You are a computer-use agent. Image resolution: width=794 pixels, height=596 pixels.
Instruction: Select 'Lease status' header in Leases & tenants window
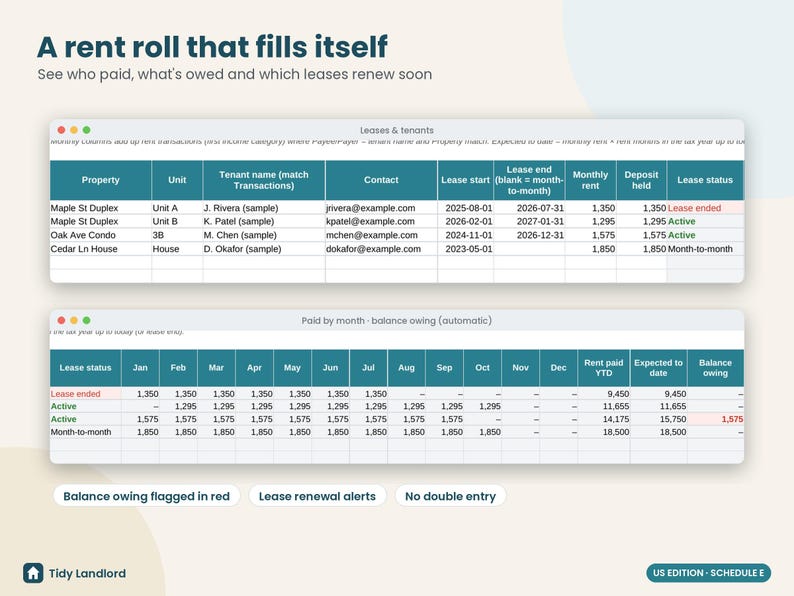705,180
